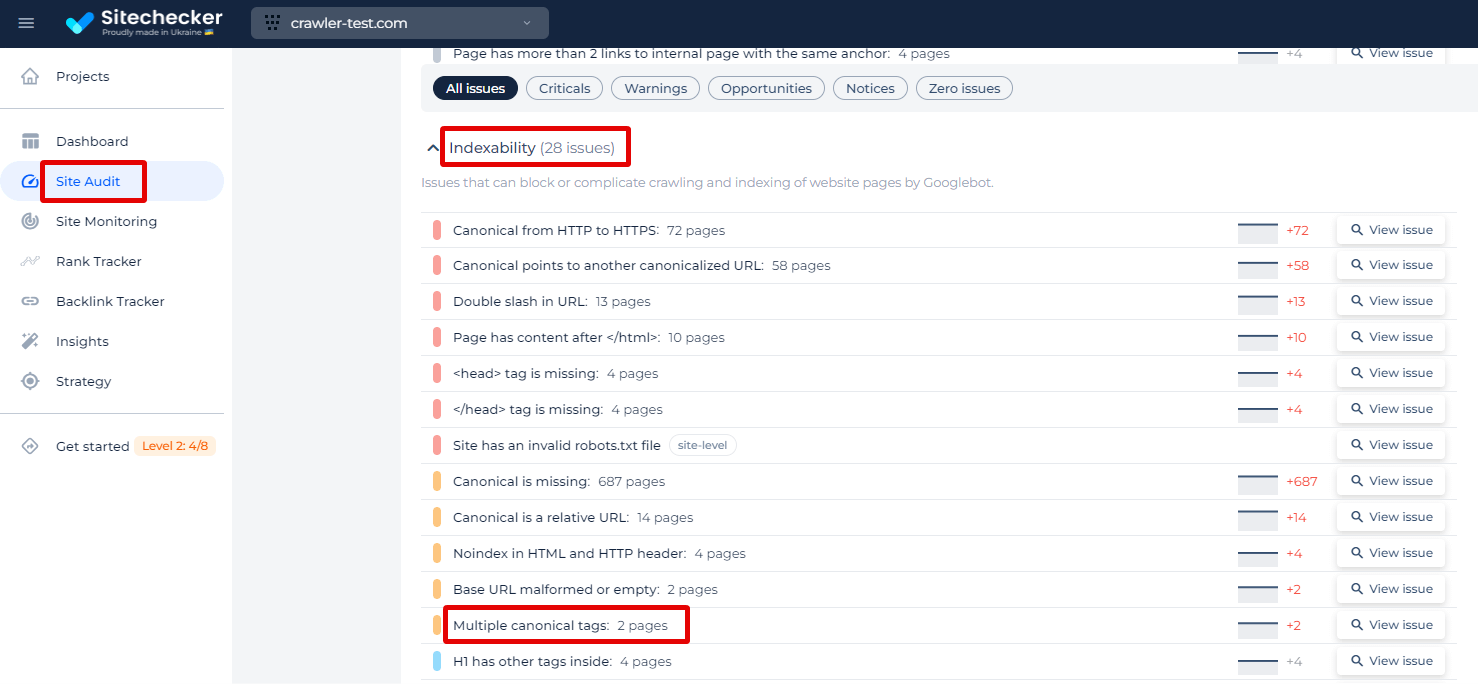Click 'Site has an invalid robots.txt file' text
Viewport: 1479px width, 684px height.
tap(557, 445)
